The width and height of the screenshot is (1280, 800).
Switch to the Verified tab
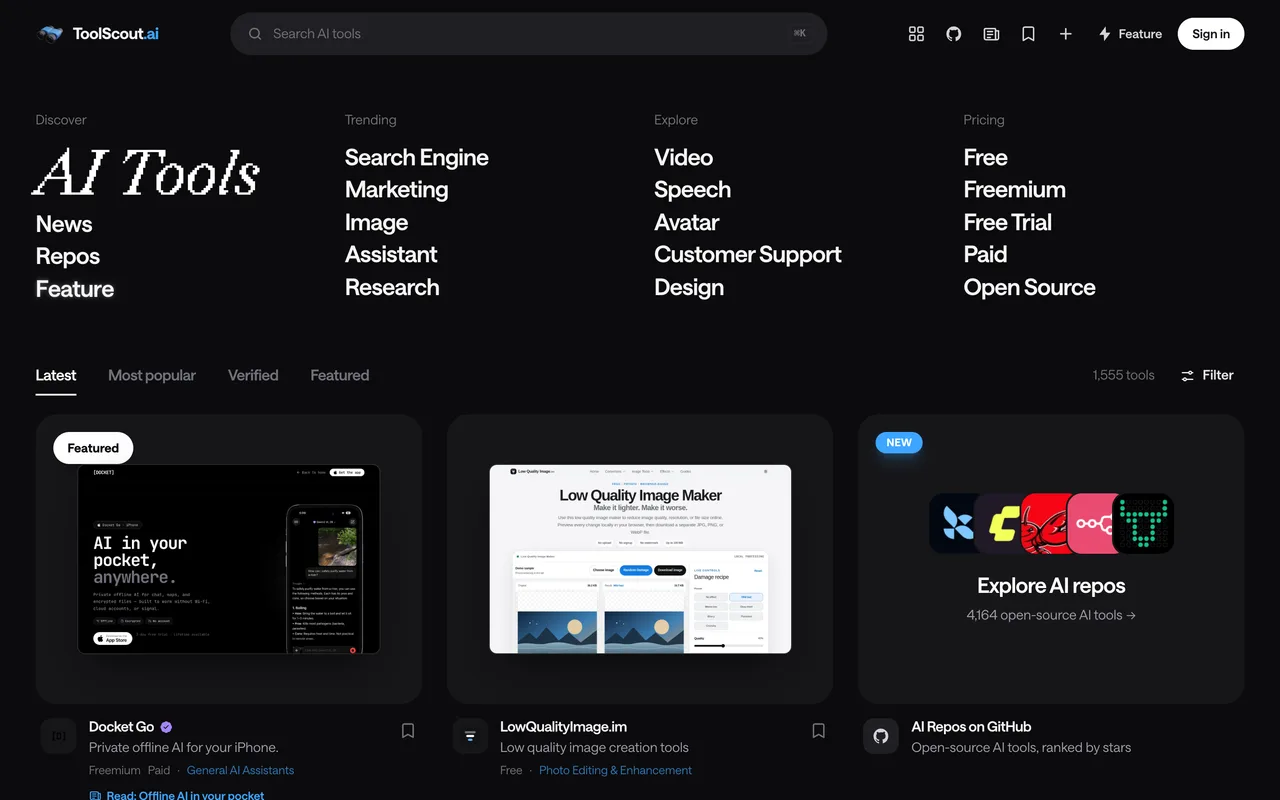tap(253, 375)
